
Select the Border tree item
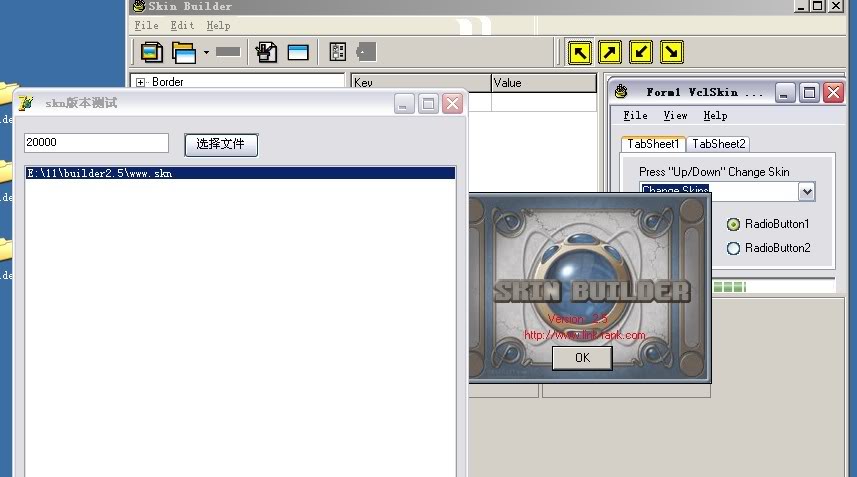tap(167, 82)
